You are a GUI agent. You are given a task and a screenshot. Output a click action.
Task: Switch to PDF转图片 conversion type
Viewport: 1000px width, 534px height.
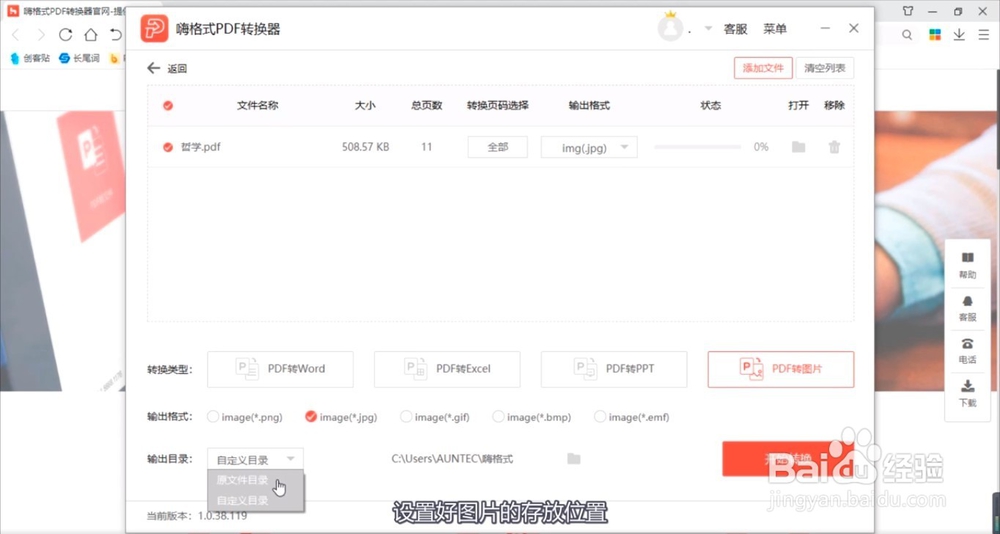tap(781, 369)
